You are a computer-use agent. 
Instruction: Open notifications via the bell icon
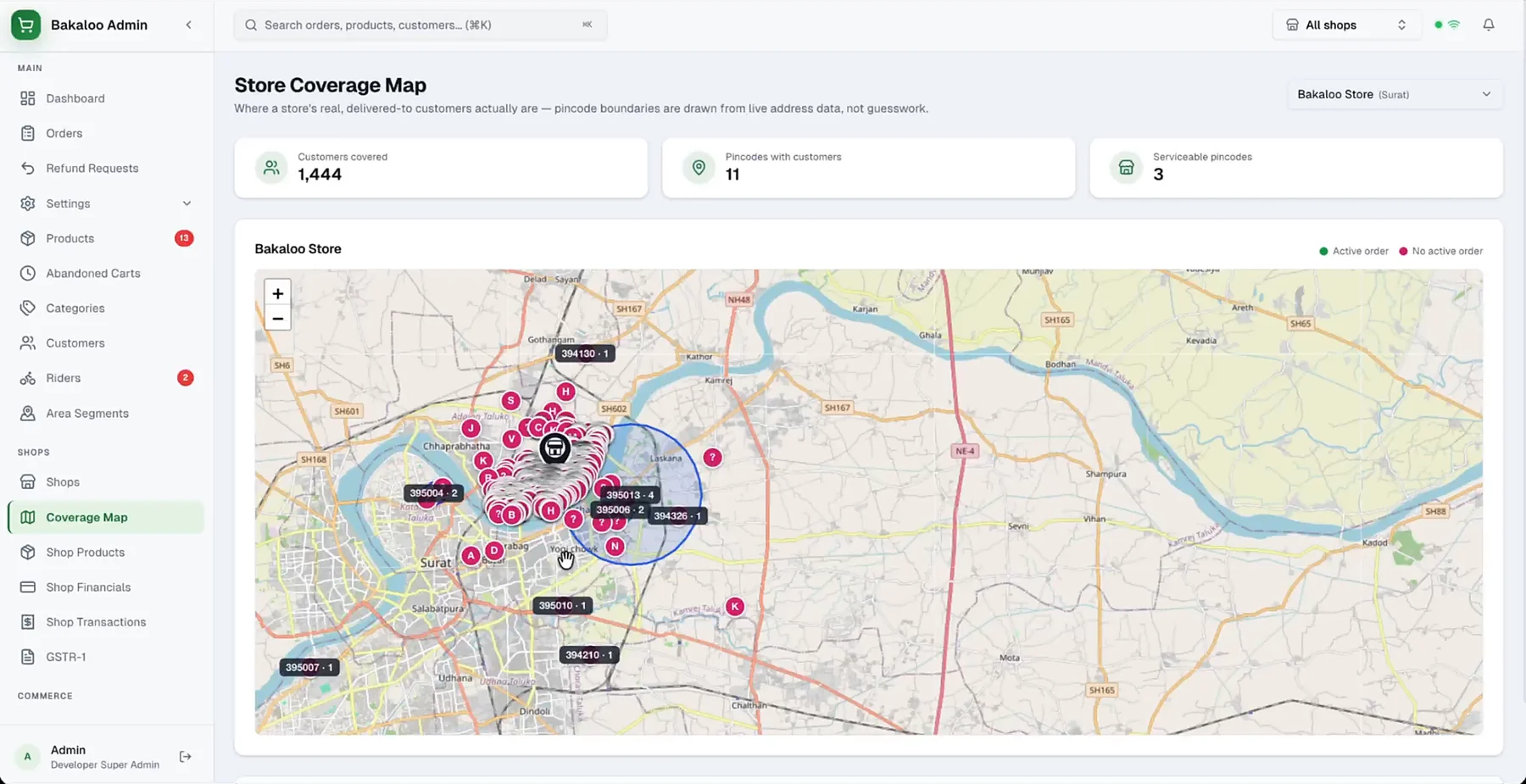pos(1489,25)
